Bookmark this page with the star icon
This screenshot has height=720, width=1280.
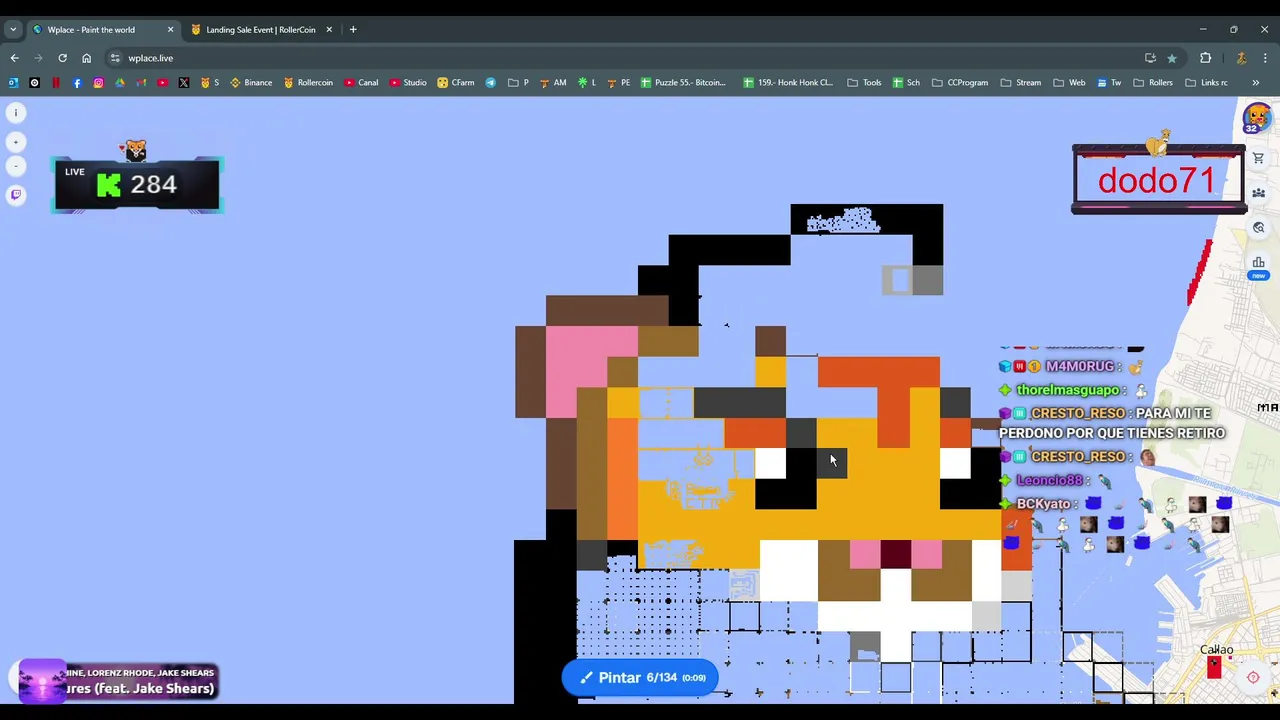pos(1172,58)
